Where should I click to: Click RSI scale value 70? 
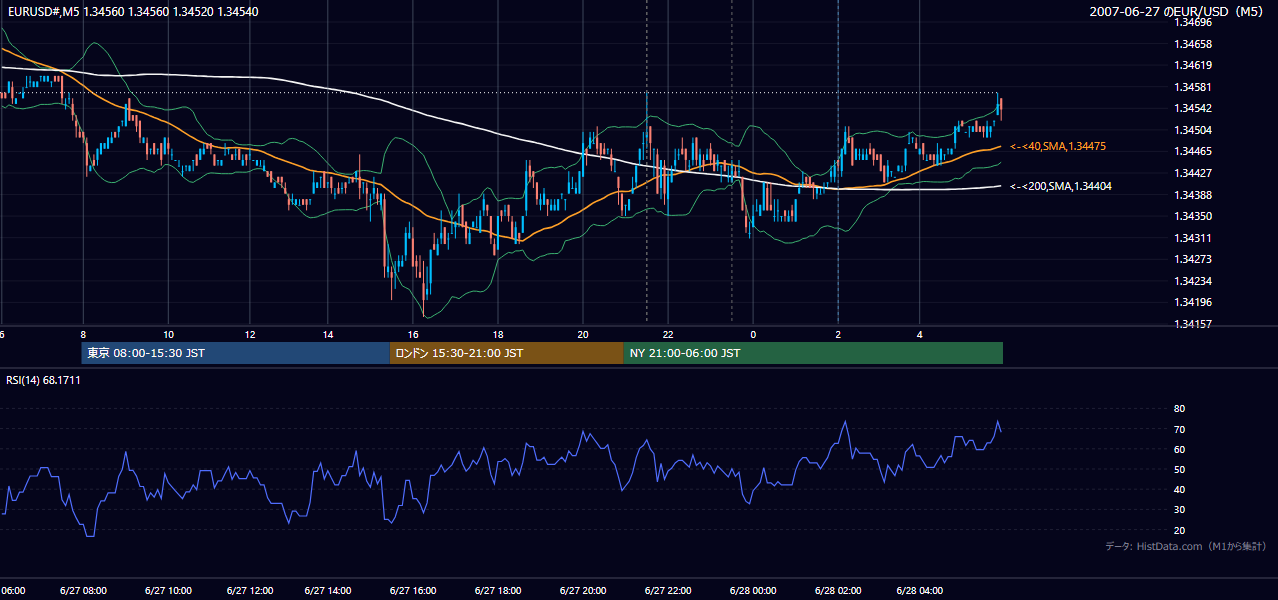click(1179, 429)
